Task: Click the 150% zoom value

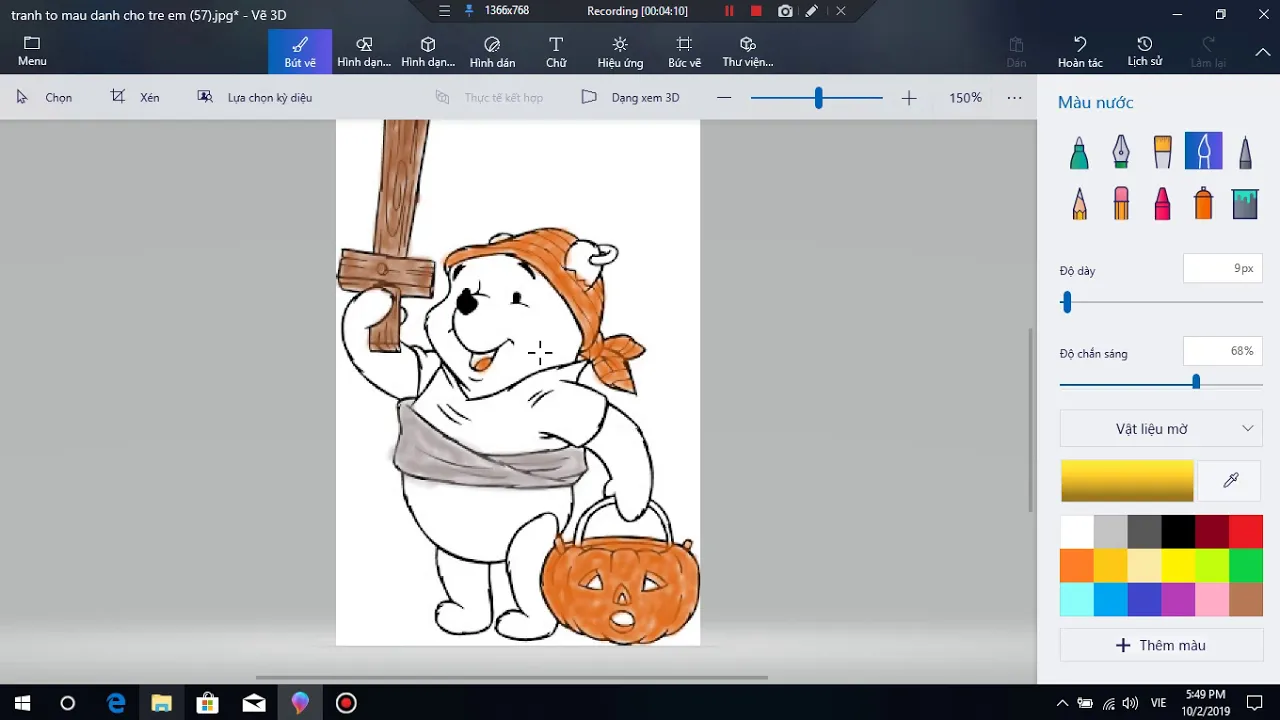Action: tap(965, 98)
